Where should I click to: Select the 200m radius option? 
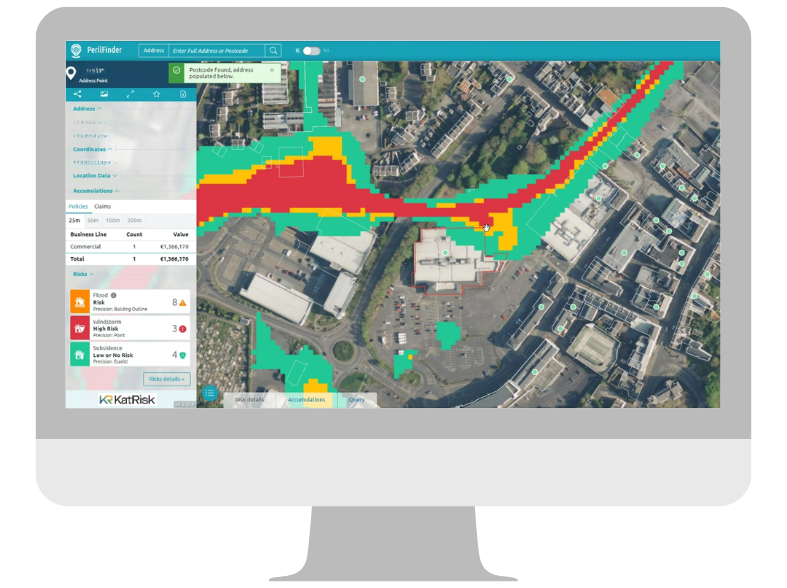(135, 219)
